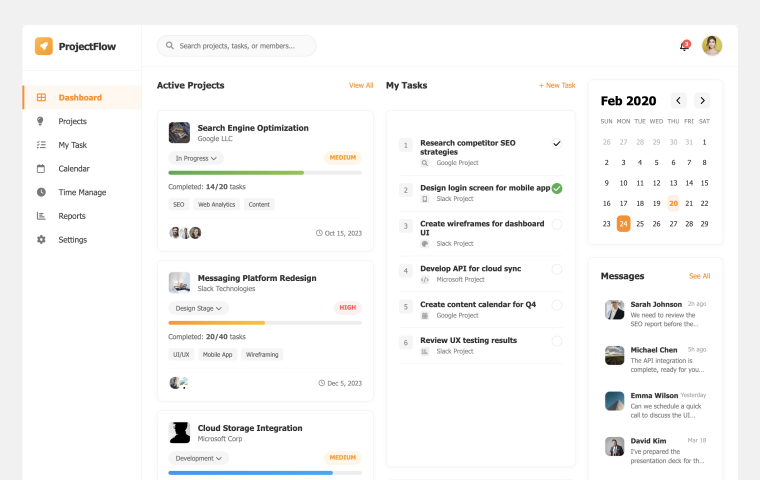Click the Messaging Platform Redesign project icon
Screen dimensions: 760x480
(179, 283)
